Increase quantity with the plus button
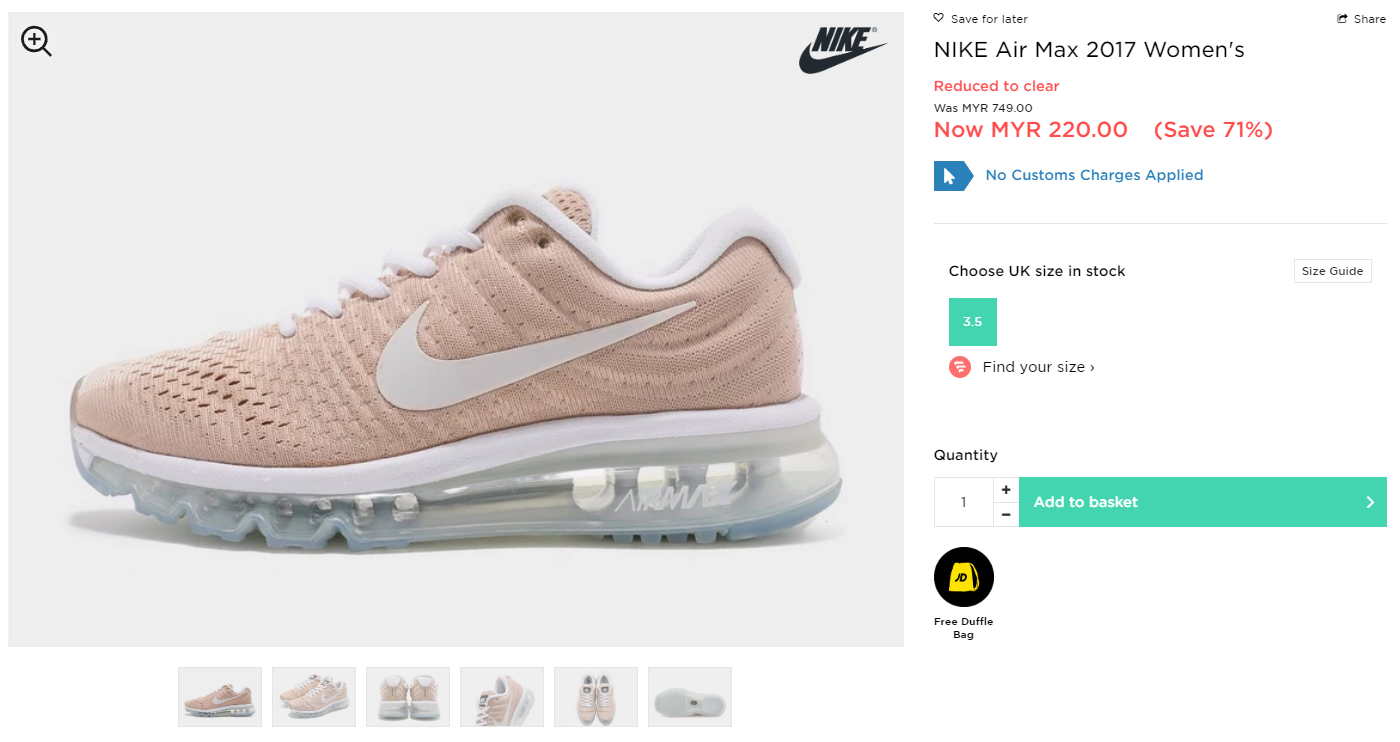The image size is (1400, 742). point(1006,490)
